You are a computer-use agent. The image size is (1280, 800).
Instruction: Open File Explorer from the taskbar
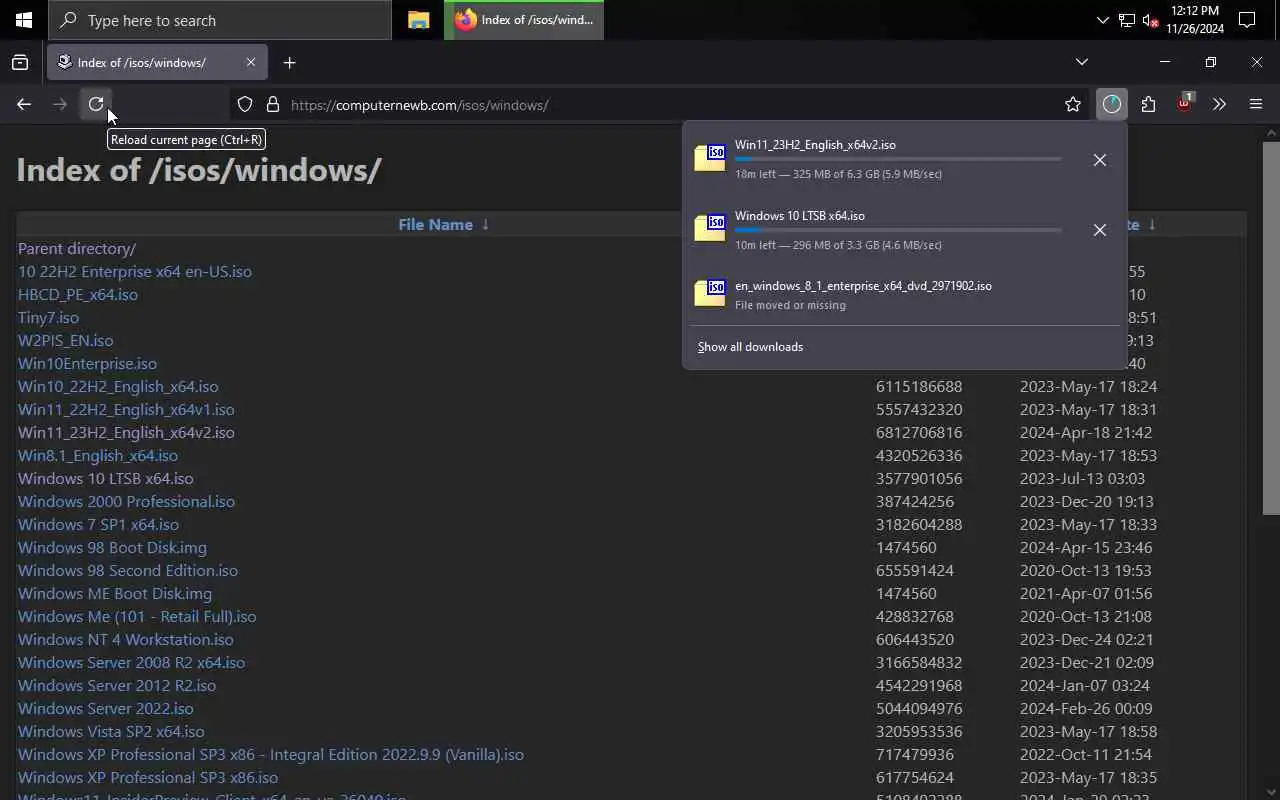pos(419,20)
